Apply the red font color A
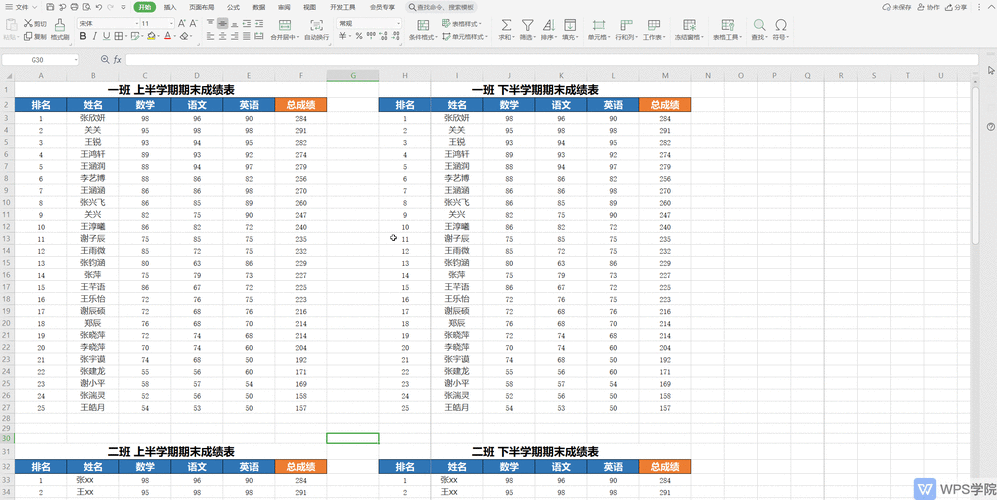Viewport: 997px width, 500px height. click(167, 36)
